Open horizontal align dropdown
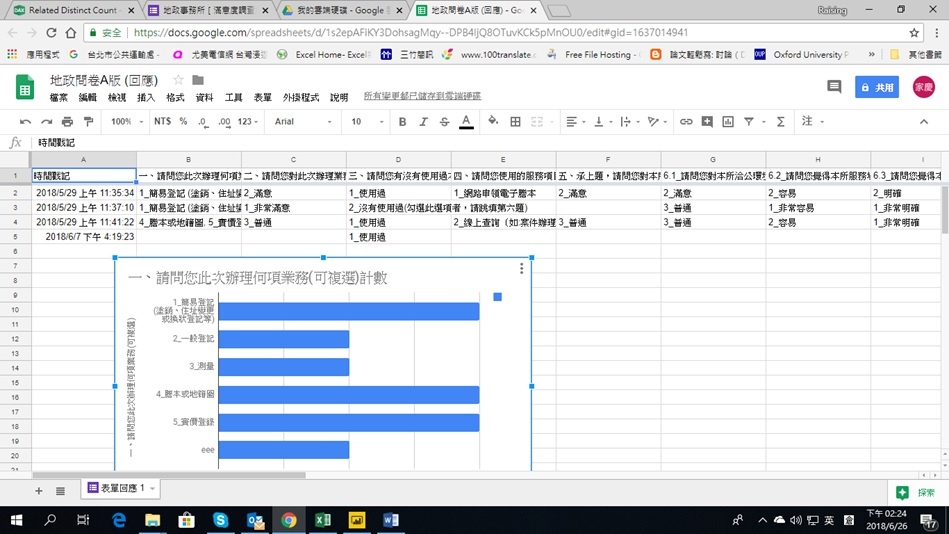The height and width of the screenshot is (534, 949). pos(576,122)
